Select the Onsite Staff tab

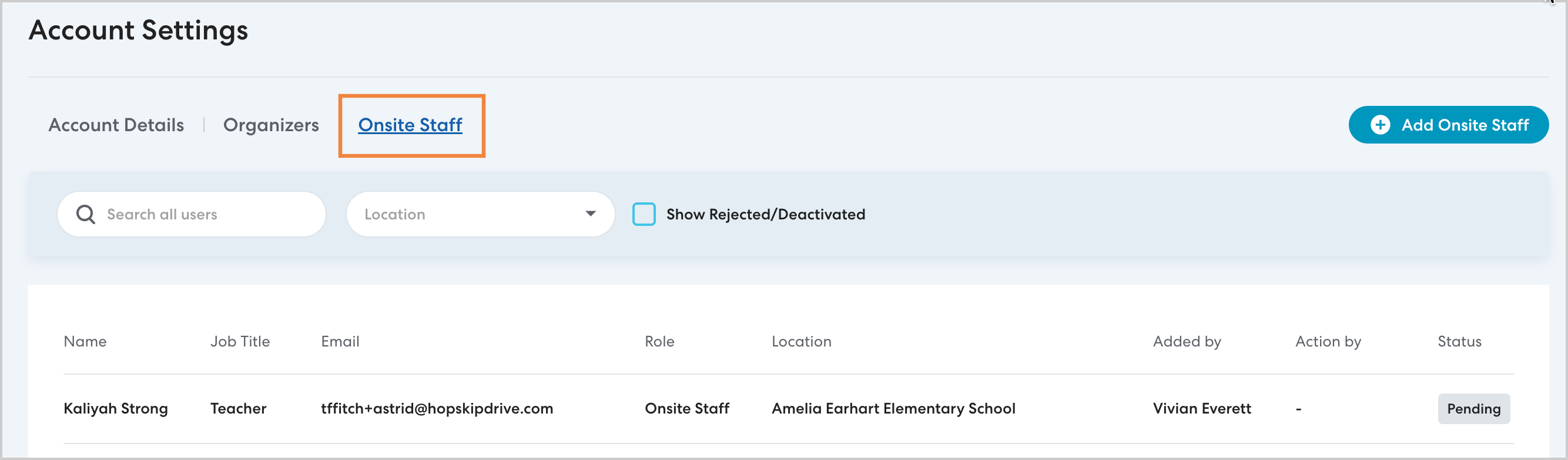point(410,125)
